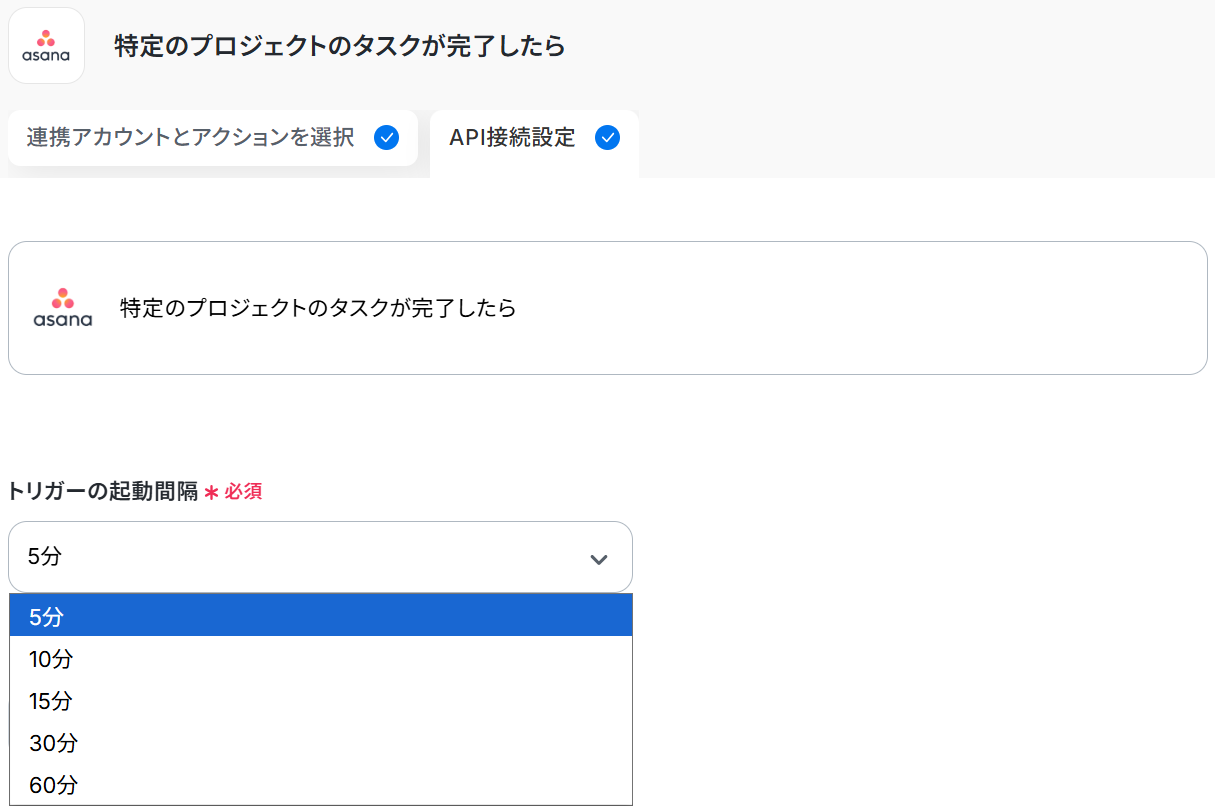
Task: Click the asana wordmark under the header logo
Action: (46, 56)
